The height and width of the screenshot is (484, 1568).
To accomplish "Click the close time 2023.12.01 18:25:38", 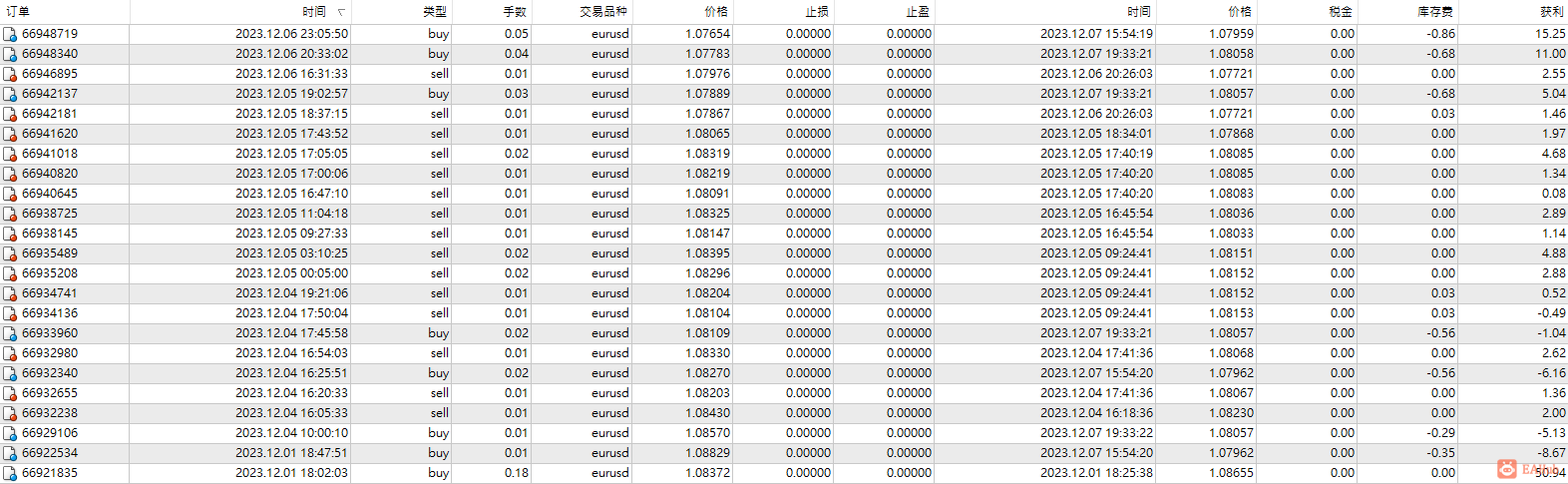I will (1096, 473).
